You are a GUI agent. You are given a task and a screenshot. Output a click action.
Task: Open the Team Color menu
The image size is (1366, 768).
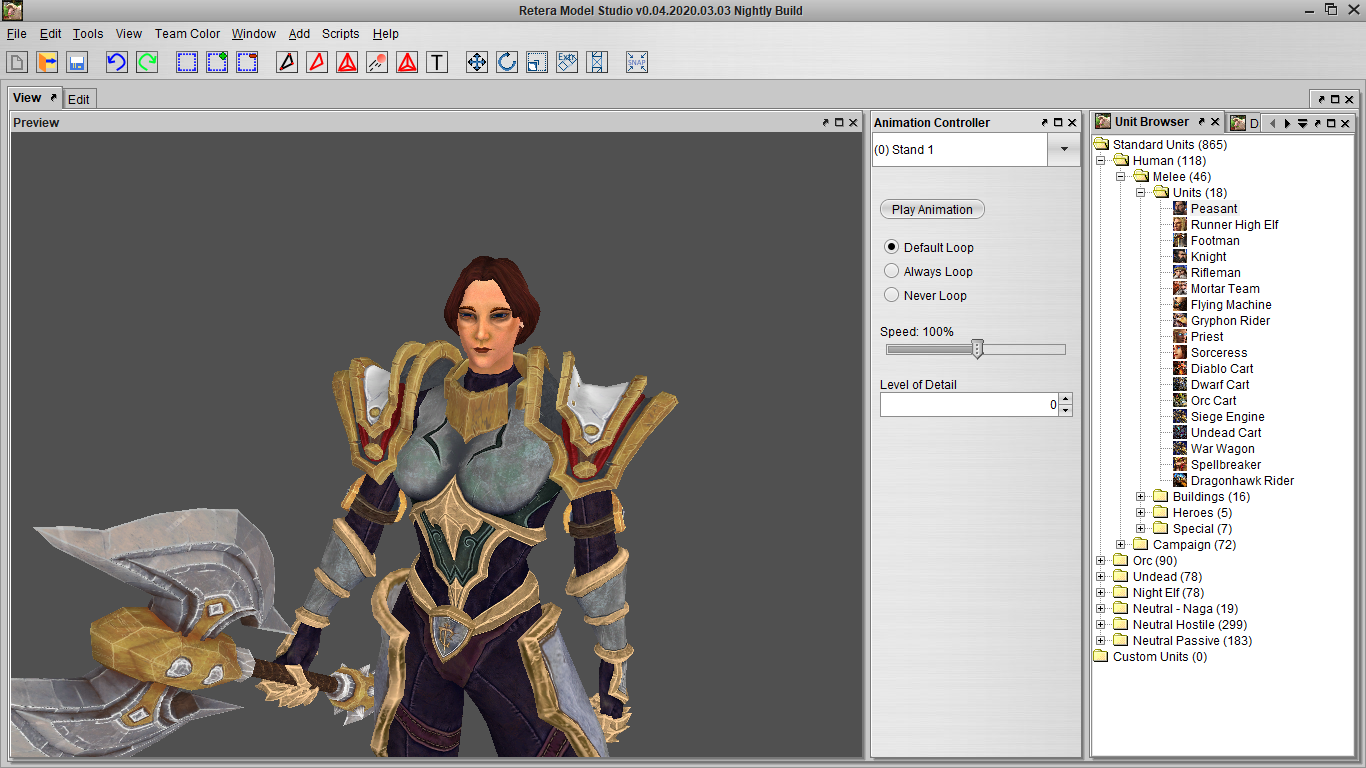point(187,33)
